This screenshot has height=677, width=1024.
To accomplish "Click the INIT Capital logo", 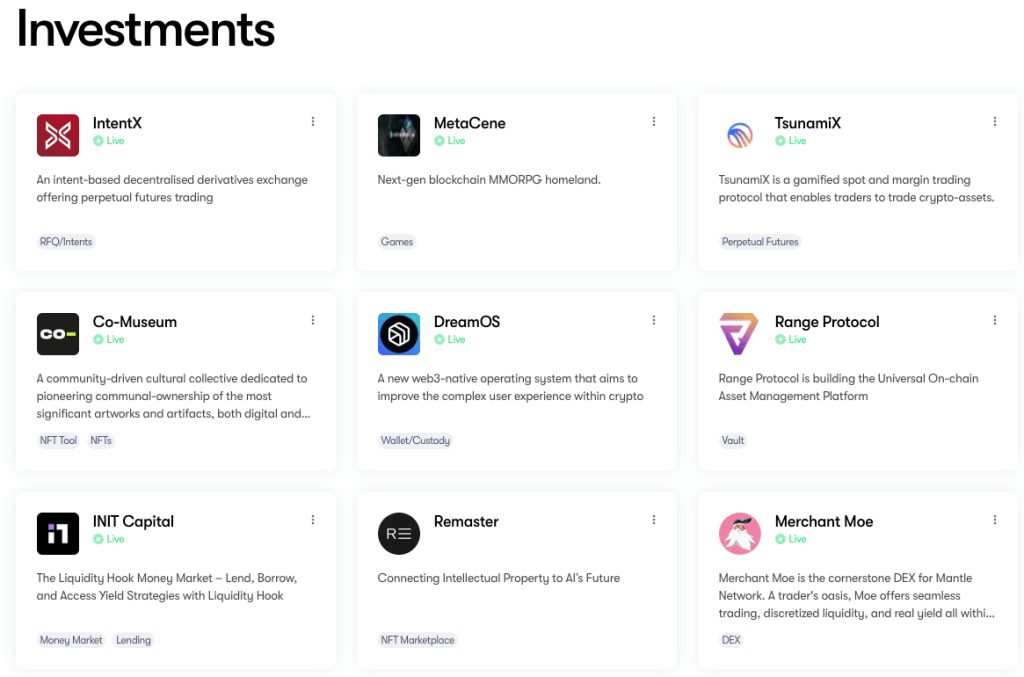I will pyautogui.click(x=57, y=533).
